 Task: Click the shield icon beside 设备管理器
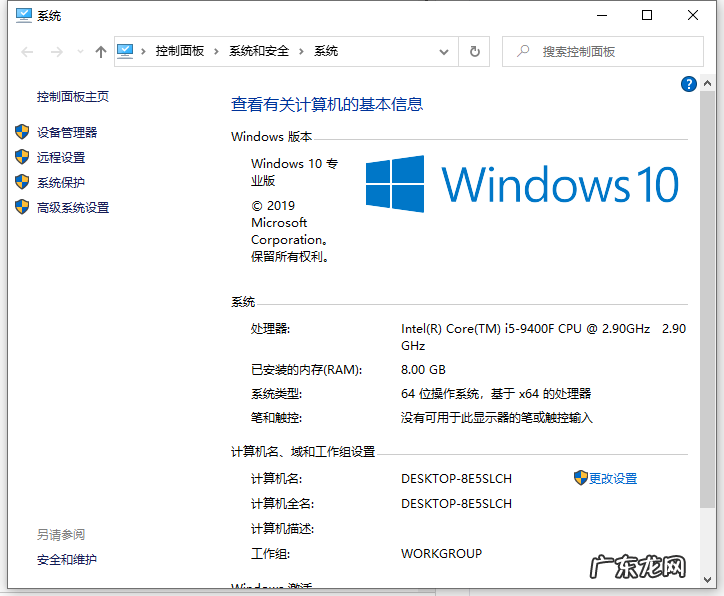tap(22, 132)
